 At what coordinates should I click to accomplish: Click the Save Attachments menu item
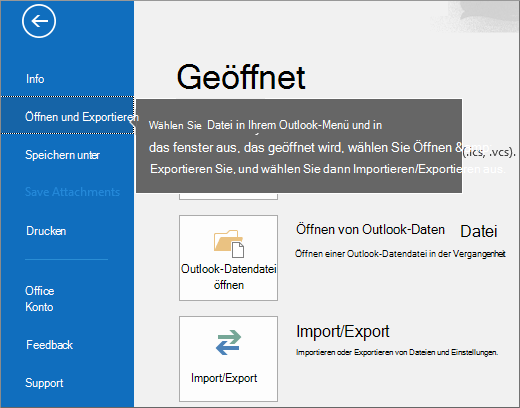pos(72,192)
